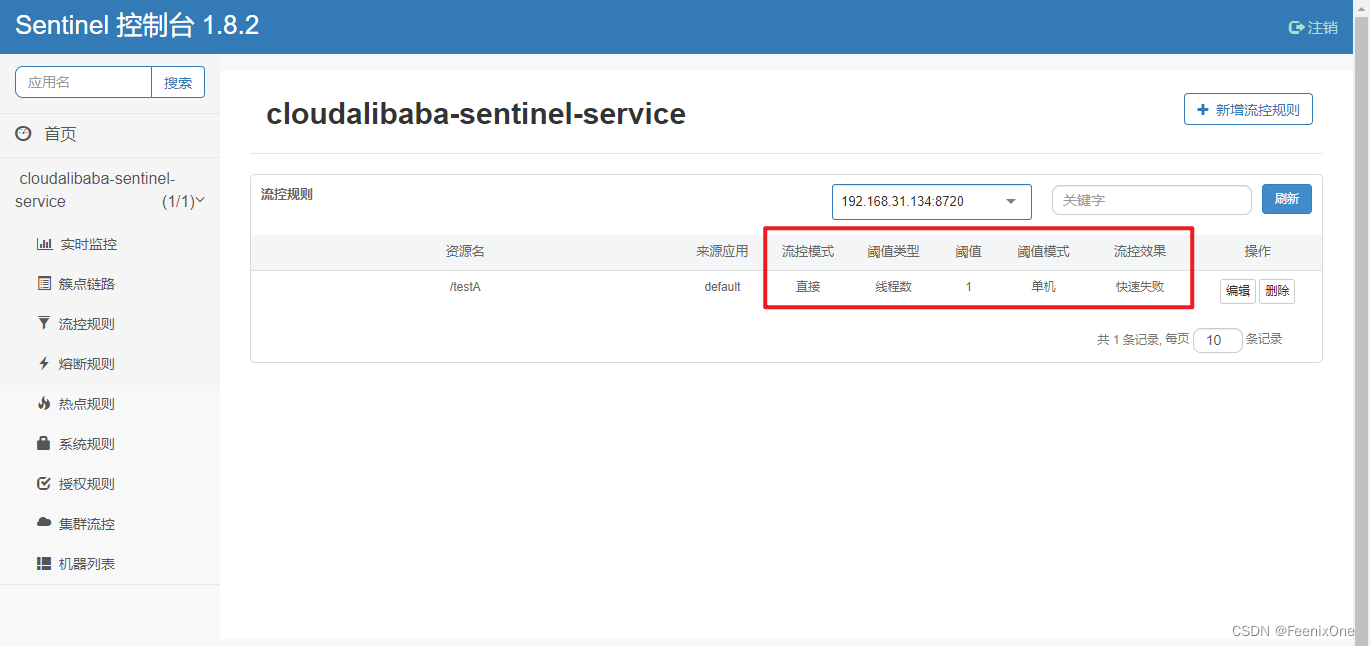The image size is (1370, 646).
Task: Click the logout icon next to 注销
Action: click(1296, 28)
